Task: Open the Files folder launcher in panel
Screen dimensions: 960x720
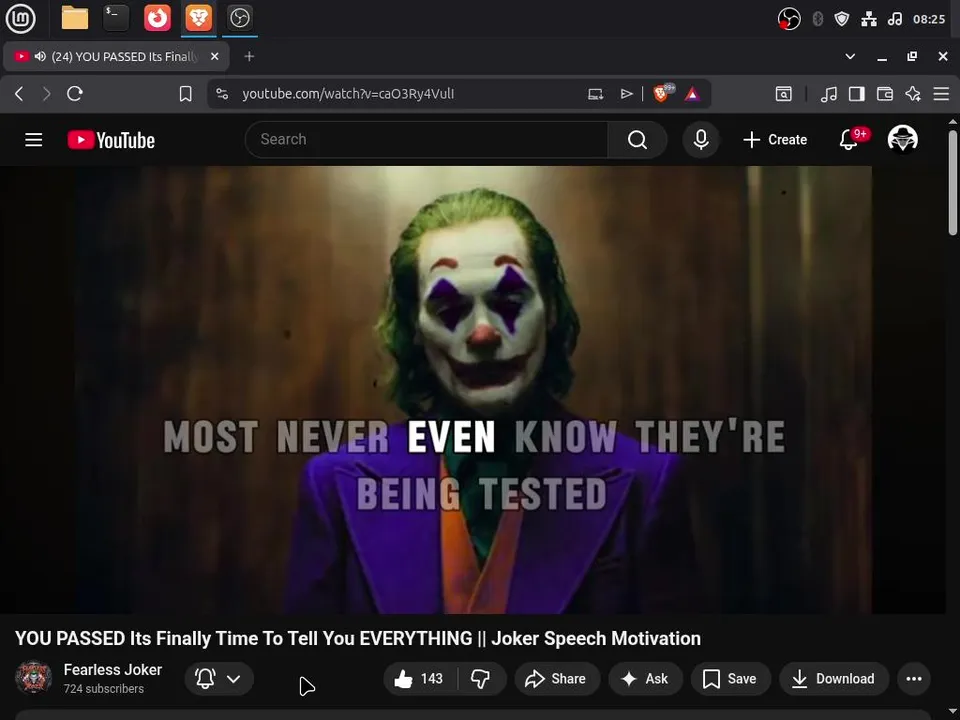Action: 75,18
